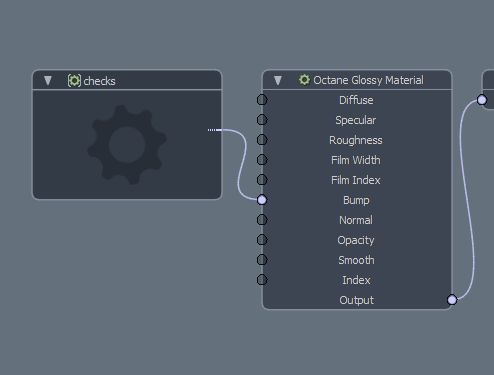Click the Specular input pin

[262, 120]
